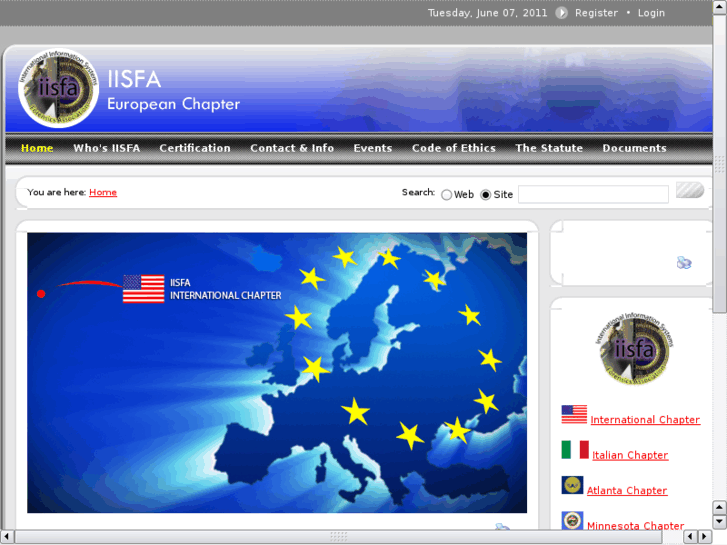Open the Italian Chapter link

point(630,455)
